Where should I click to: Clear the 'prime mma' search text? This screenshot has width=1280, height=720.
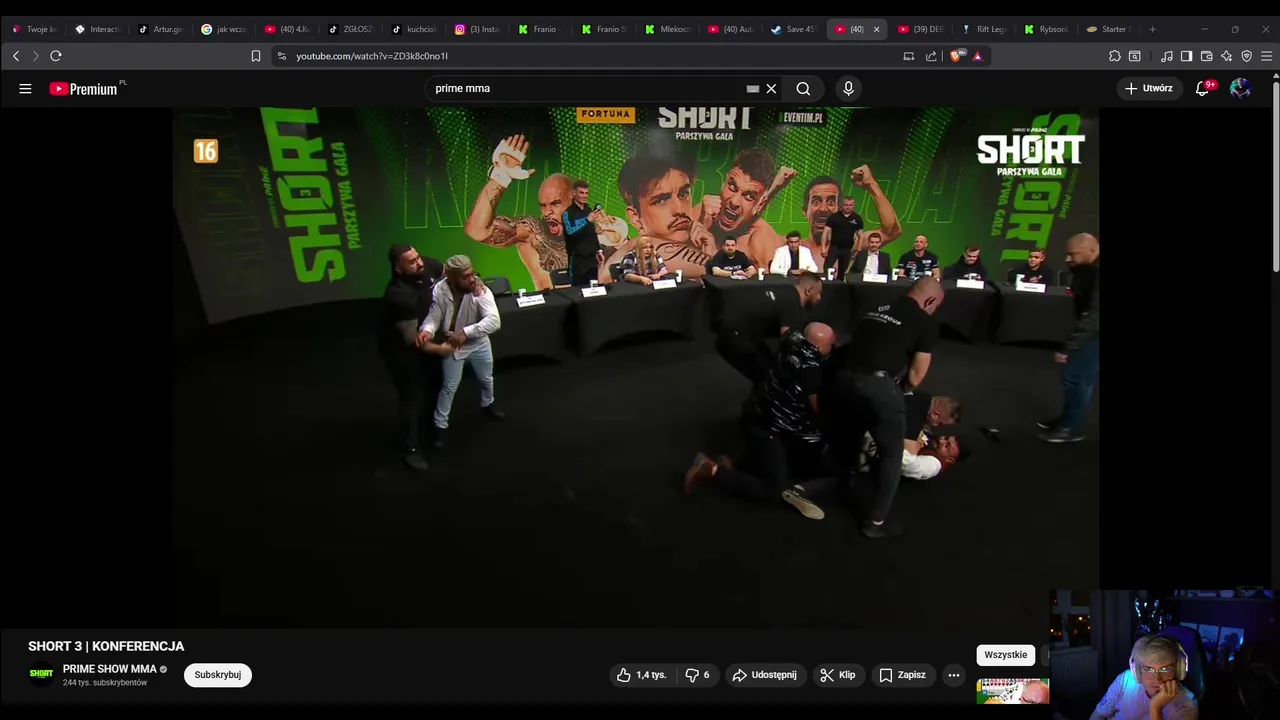771,88
